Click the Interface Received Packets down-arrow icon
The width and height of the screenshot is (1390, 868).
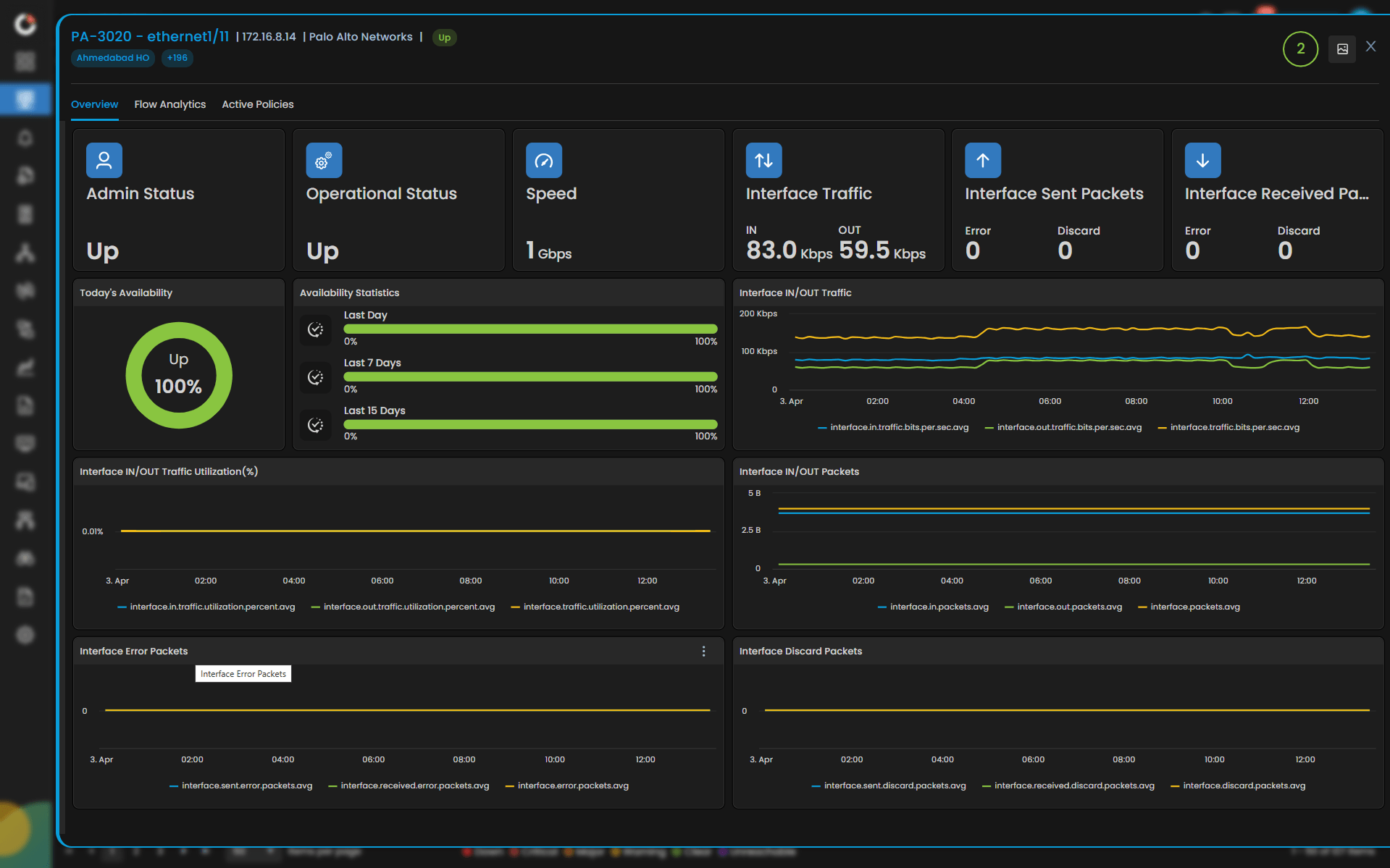(1202, 160)
